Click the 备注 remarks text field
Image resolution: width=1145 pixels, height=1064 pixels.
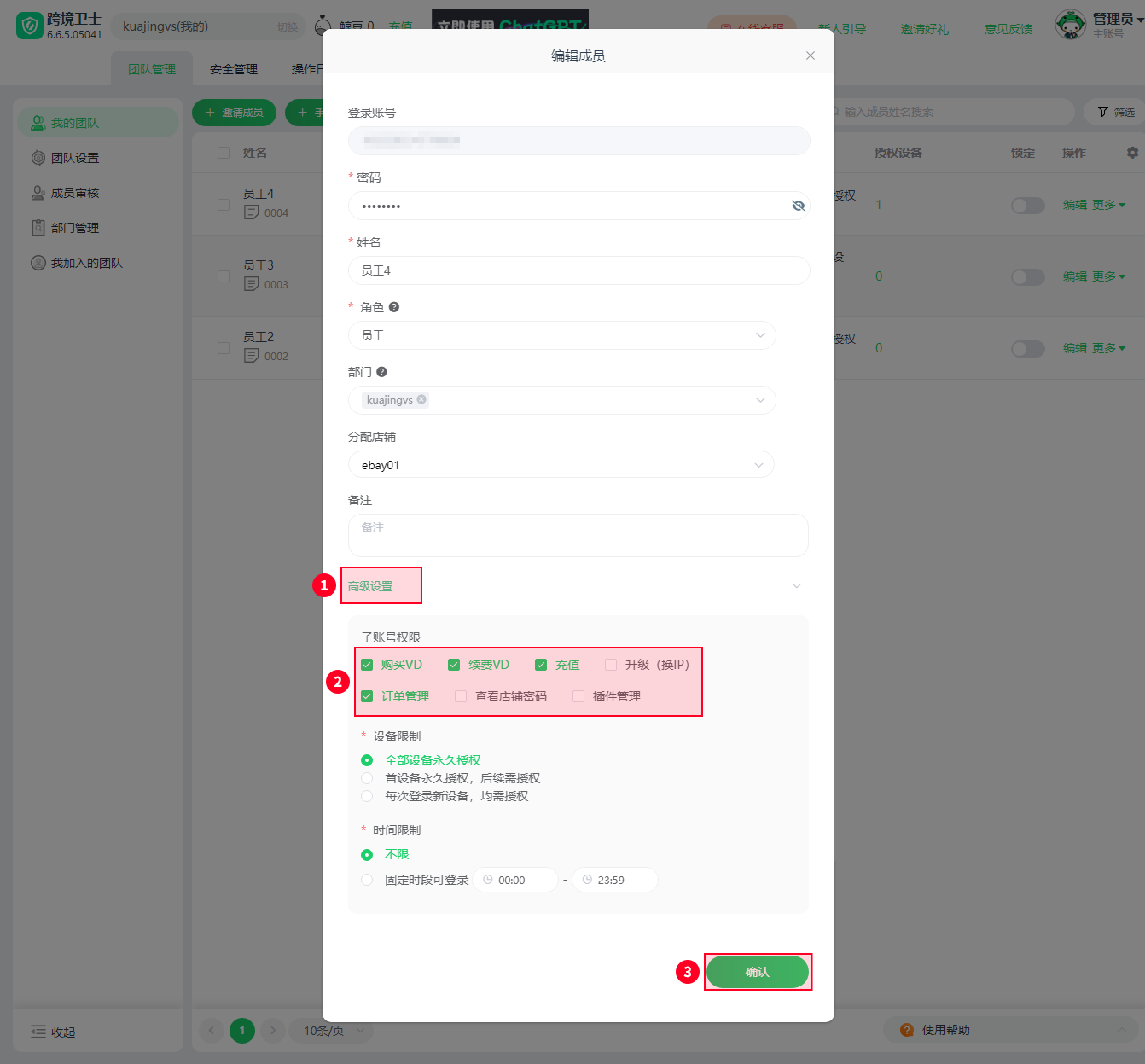point(578,535)
